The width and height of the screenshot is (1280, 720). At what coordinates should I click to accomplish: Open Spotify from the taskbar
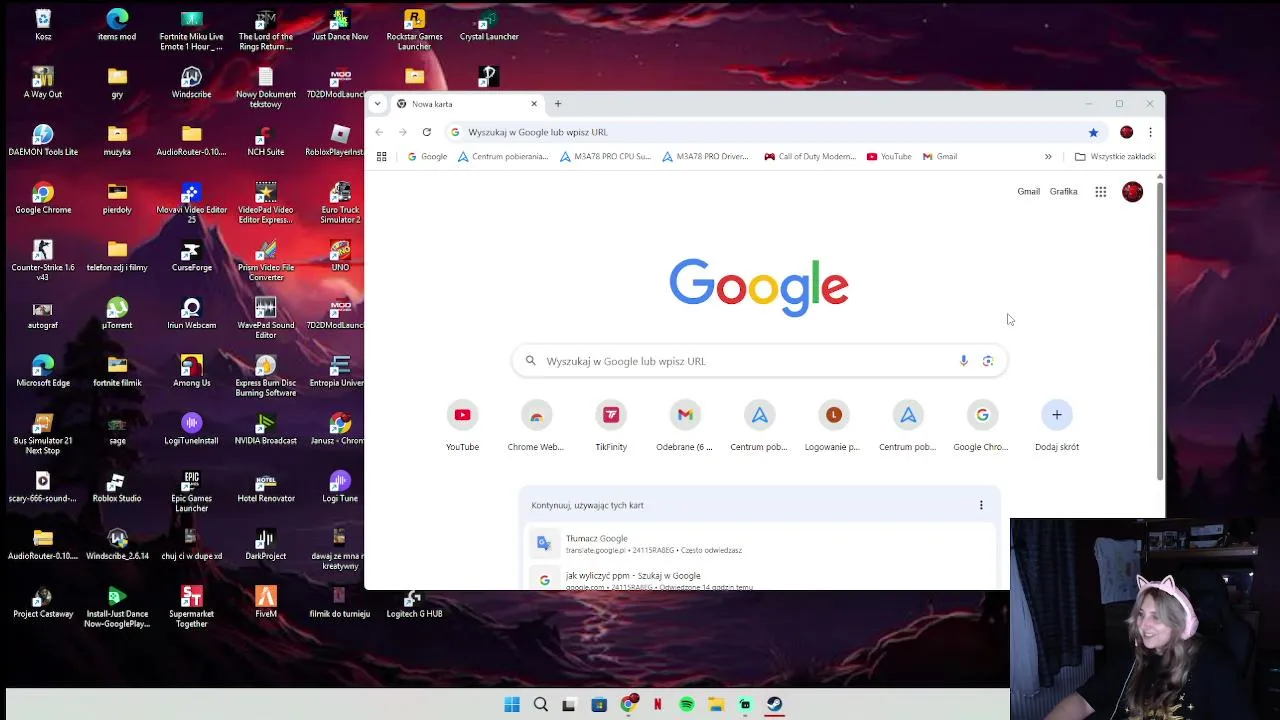687,705
